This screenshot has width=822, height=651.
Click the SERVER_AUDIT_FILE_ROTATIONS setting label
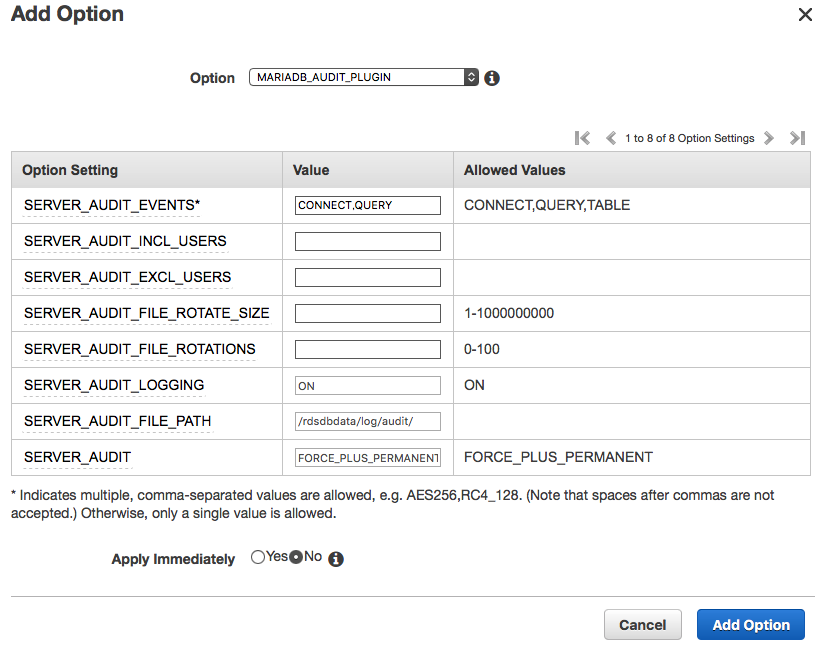(x=139, y=349)
